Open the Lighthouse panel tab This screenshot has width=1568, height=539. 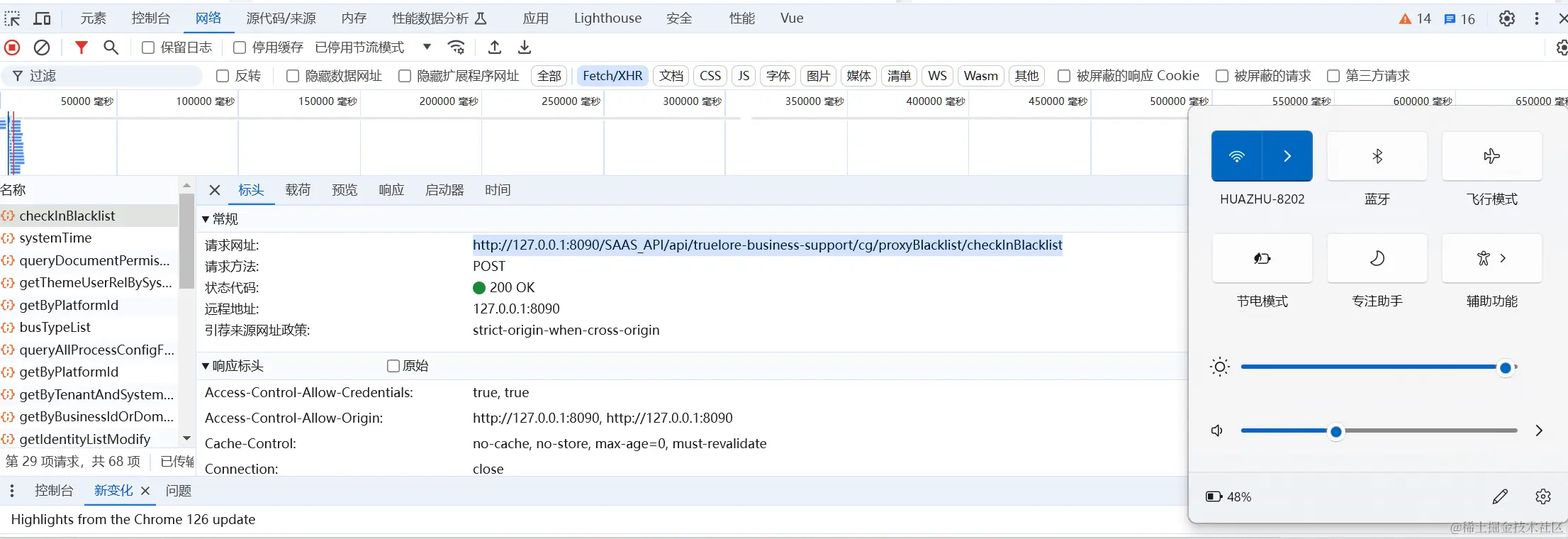click(608, 18)
